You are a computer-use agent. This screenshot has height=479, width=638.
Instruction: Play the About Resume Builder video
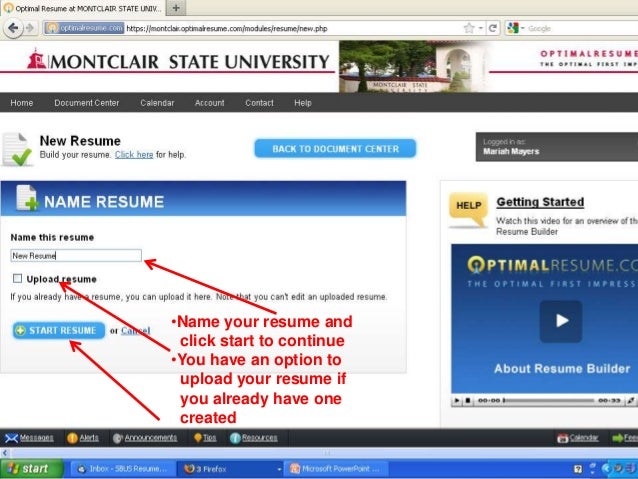tap(561, 321)
